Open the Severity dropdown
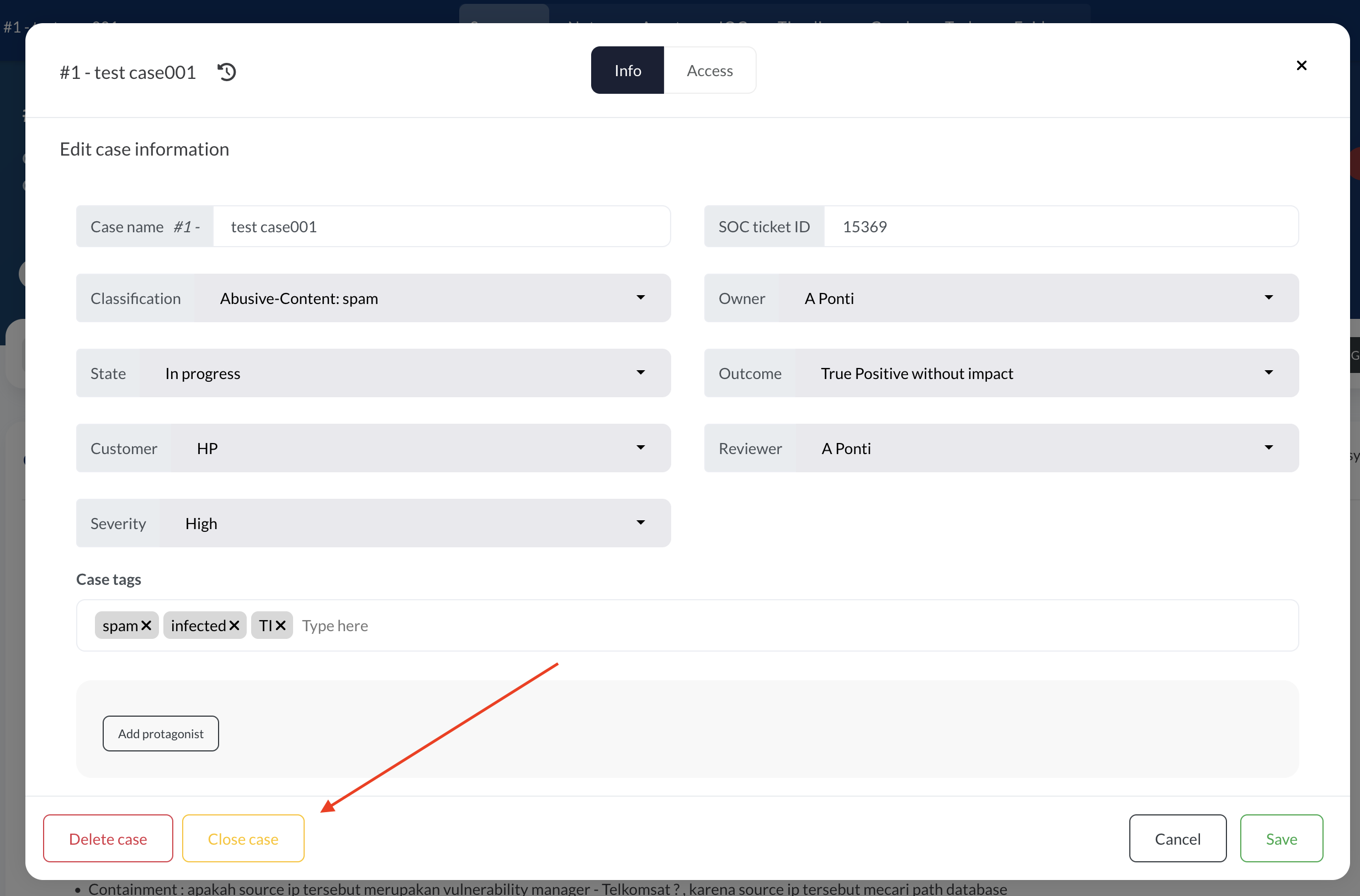The width and height of the screenshot is (1360, 896). pos(415,523)
